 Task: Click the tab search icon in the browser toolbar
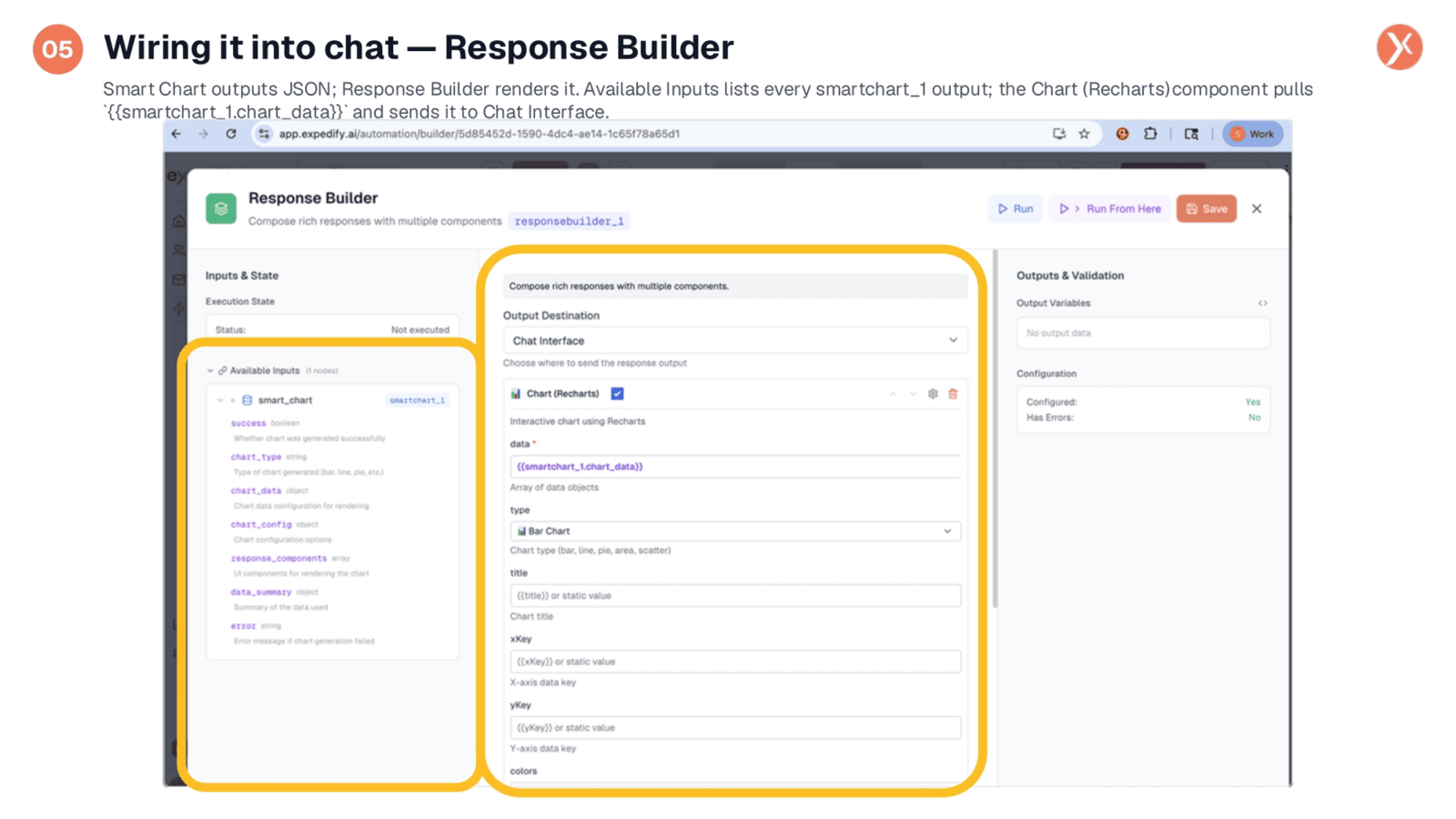click(x=1191, y=134)
